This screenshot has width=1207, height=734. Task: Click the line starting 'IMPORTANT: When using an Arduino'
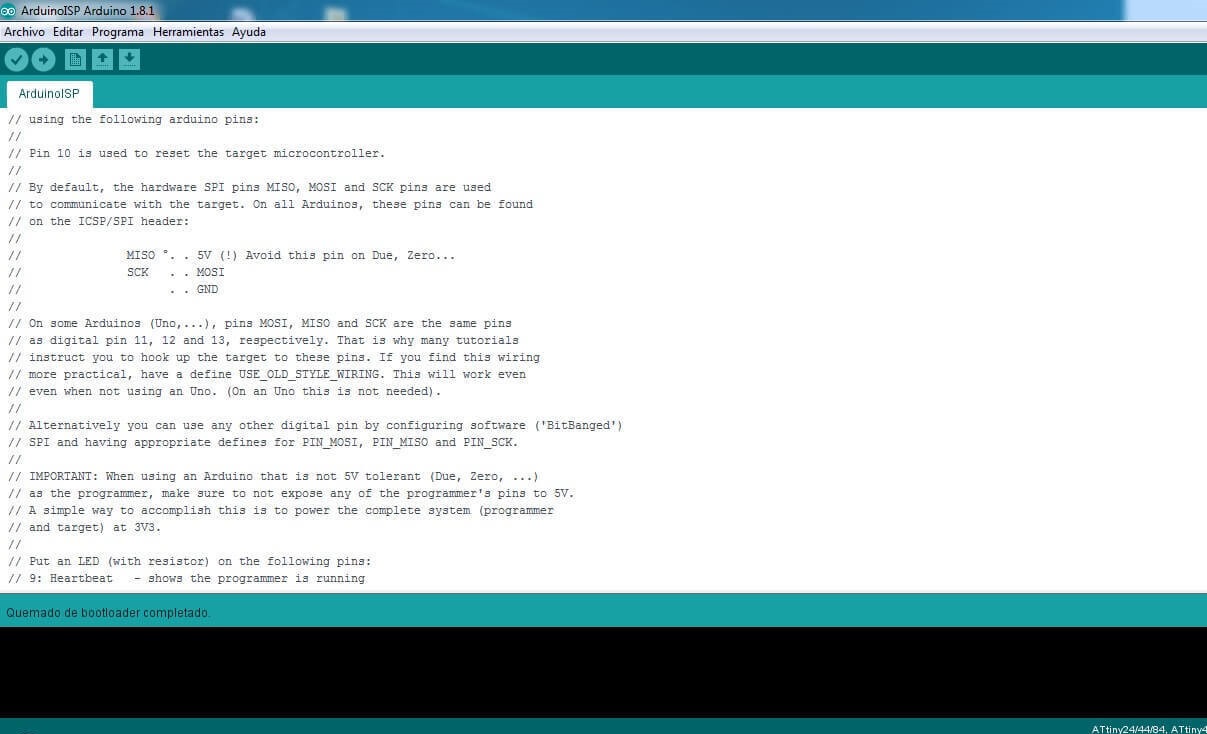(274, 476)
